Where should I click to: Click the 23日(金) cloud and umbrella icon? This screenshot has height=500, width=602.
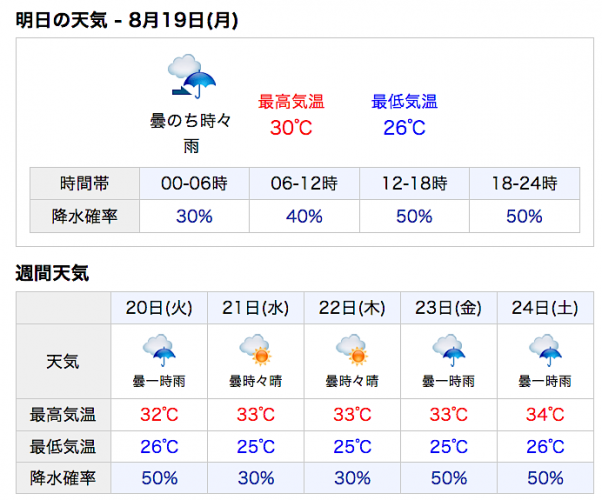point(448,350)
